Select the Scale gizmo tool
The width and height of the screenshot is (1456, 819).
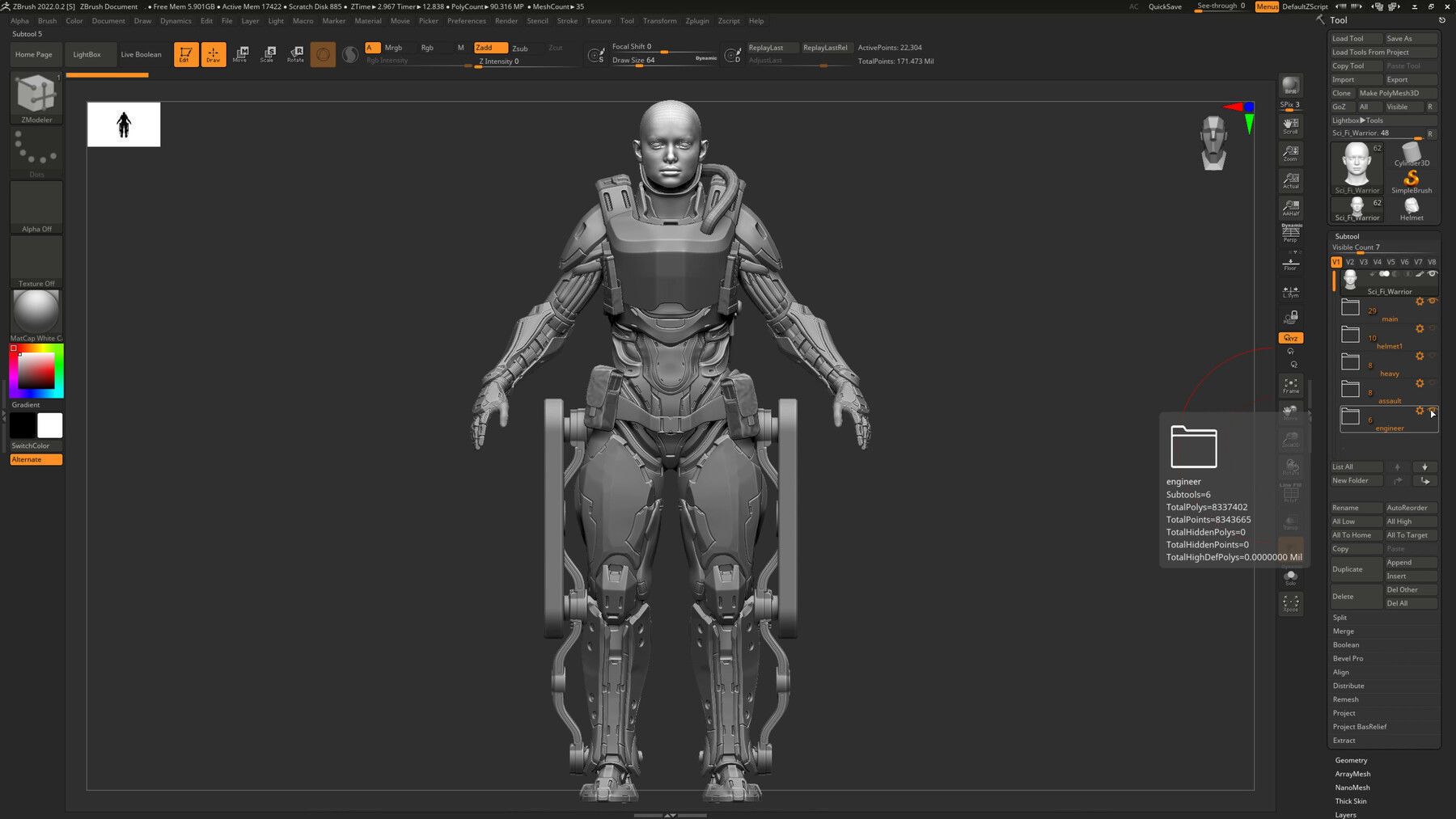coord(268,54)
